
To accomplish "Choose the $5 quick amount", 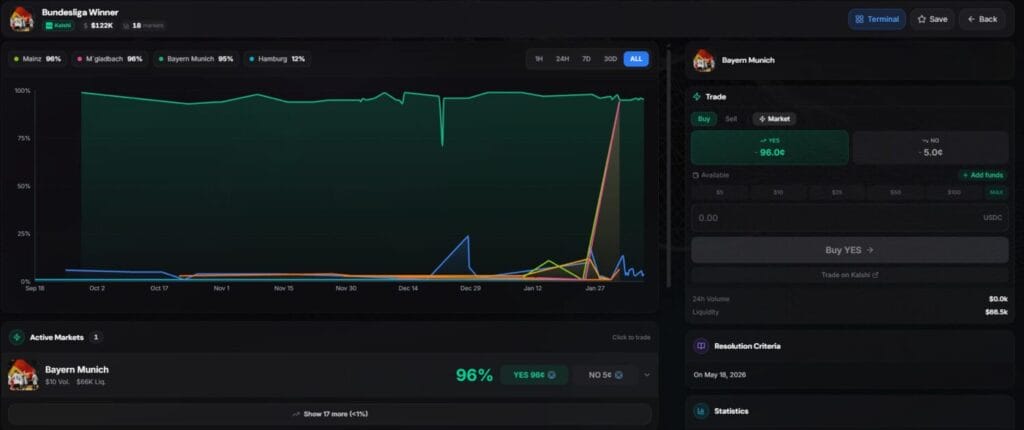I will (x=720, y=192).
